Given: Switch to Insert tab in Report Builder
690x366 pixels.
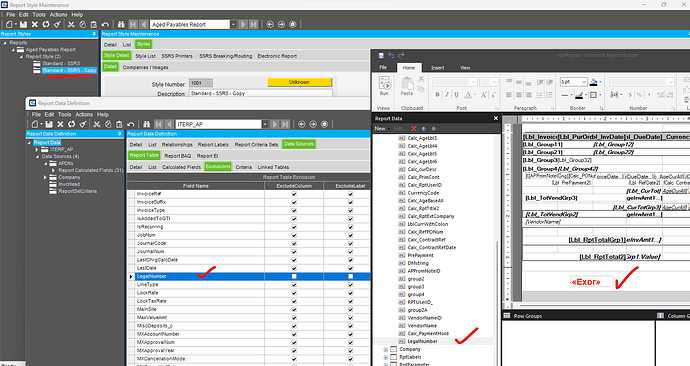Looking at the screenshot, I should click(437, 68).
